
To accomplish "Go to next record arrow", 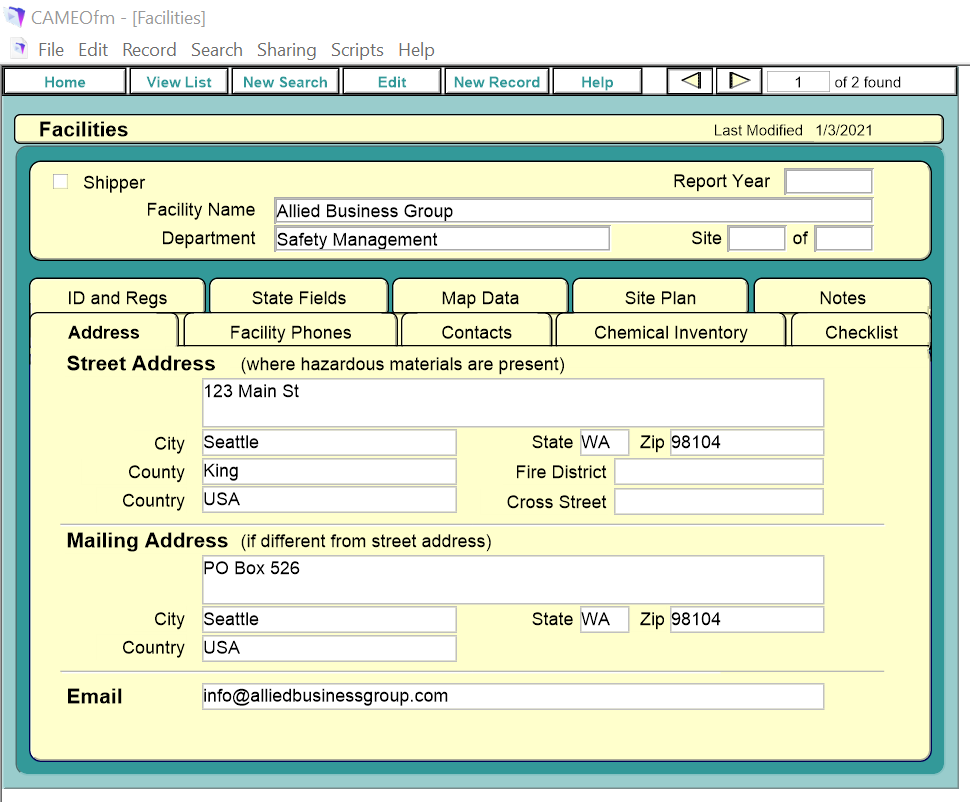I will tap(739, 81).
